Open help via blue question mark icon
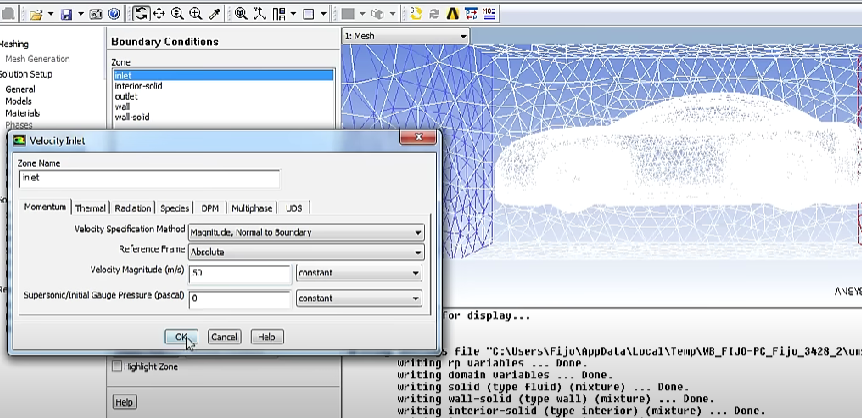Viewport: 862px width, 418px height. pyautogui.click(x=115, y=14)
